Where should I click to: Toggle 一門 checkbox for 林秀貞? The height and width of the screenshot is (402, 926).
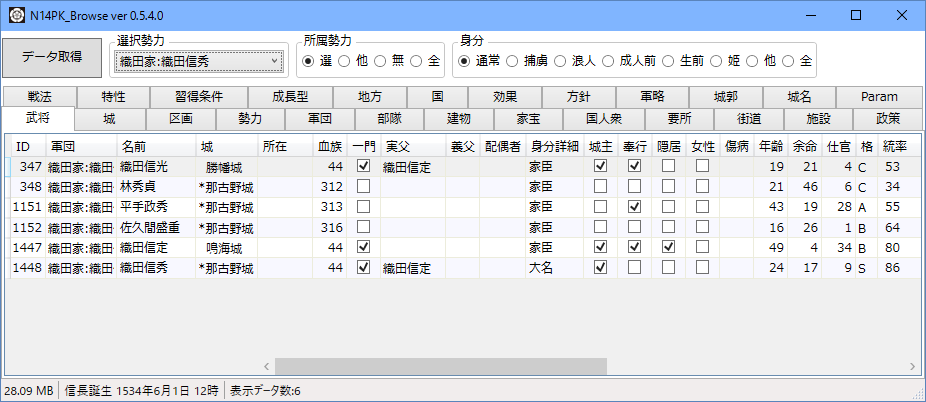point(363,187)
